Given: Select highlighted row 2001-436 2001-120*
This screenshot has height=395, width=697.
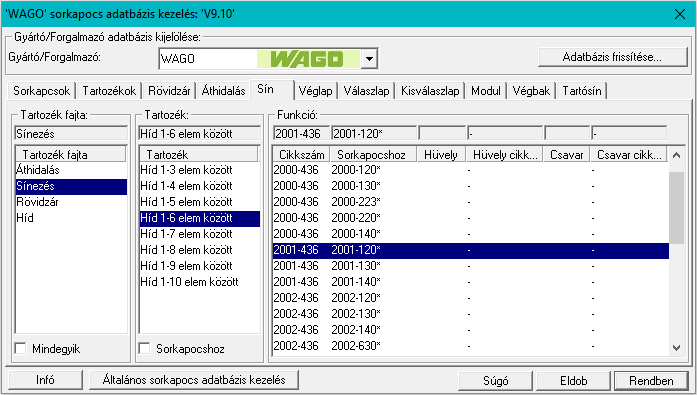Looking at the screenshot, I should [x=470, y=251].
